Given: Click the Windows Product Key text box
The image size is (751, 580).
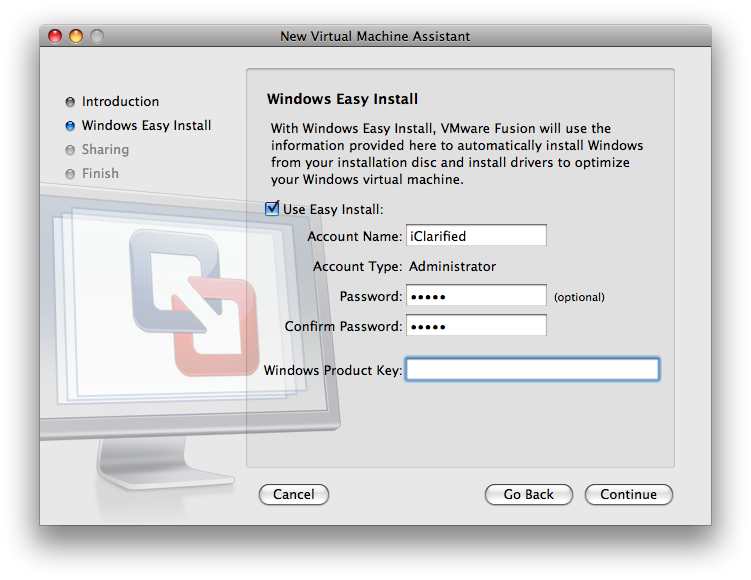Looking at the screenshot, I should tap(532, 370).
